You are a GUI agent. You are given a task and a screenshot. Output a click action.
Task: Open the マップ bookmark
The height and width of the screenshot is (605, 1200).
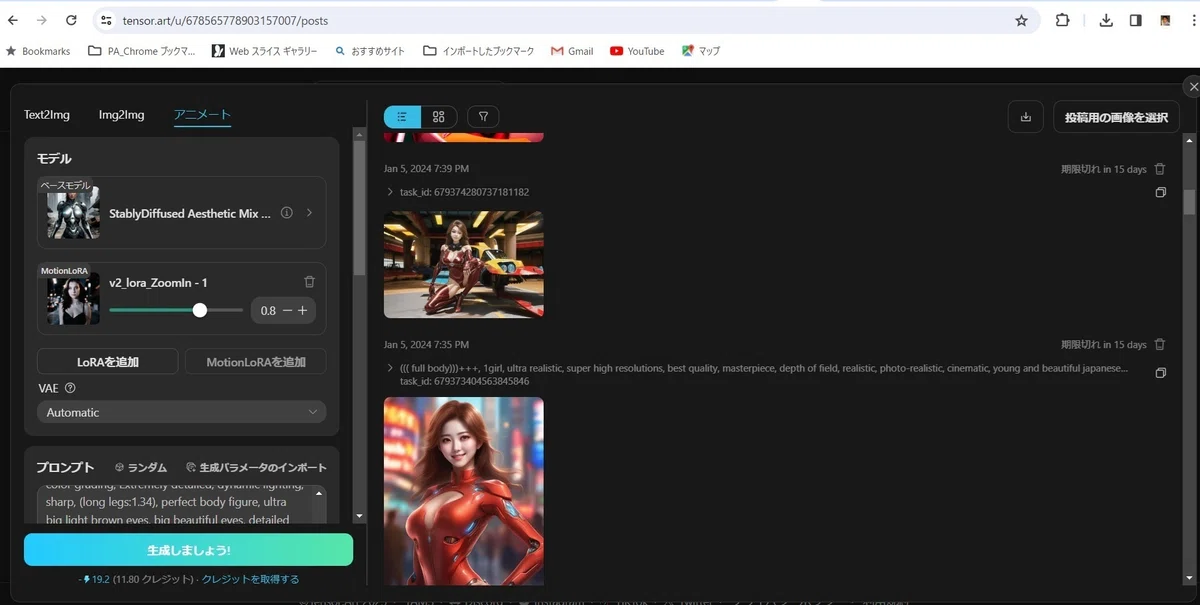coord(701,51)
